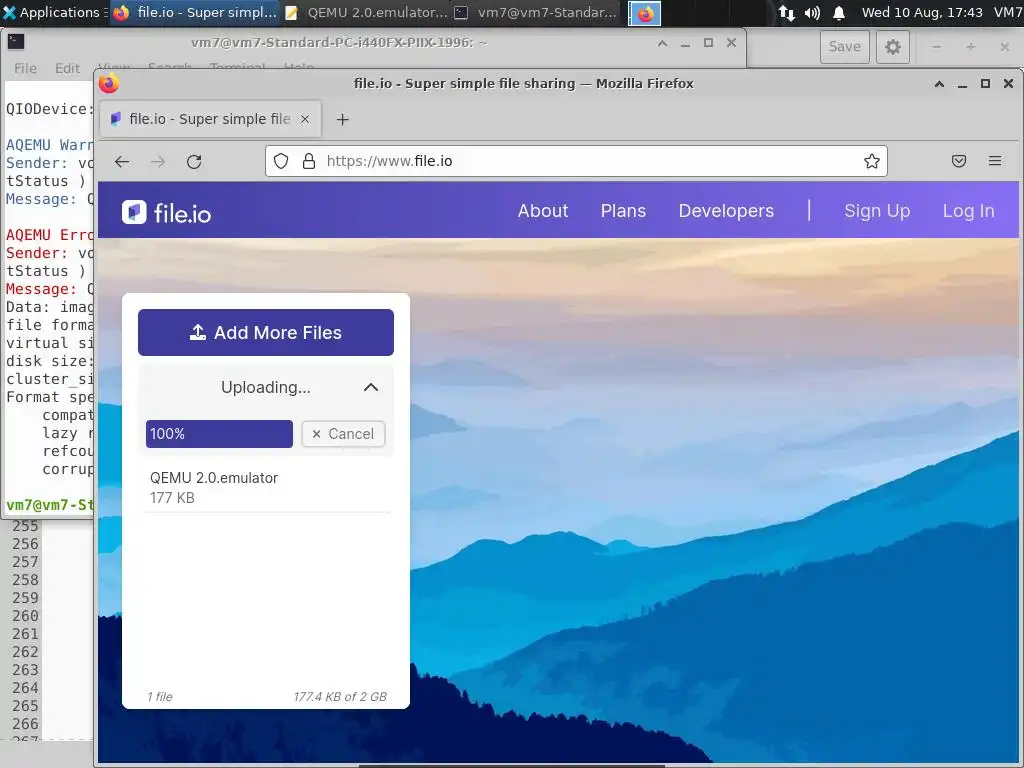Viewport: 1024px width, 768px height.
Task: Open the Edit menu in terminal window
Action: [x=67, y=68]
